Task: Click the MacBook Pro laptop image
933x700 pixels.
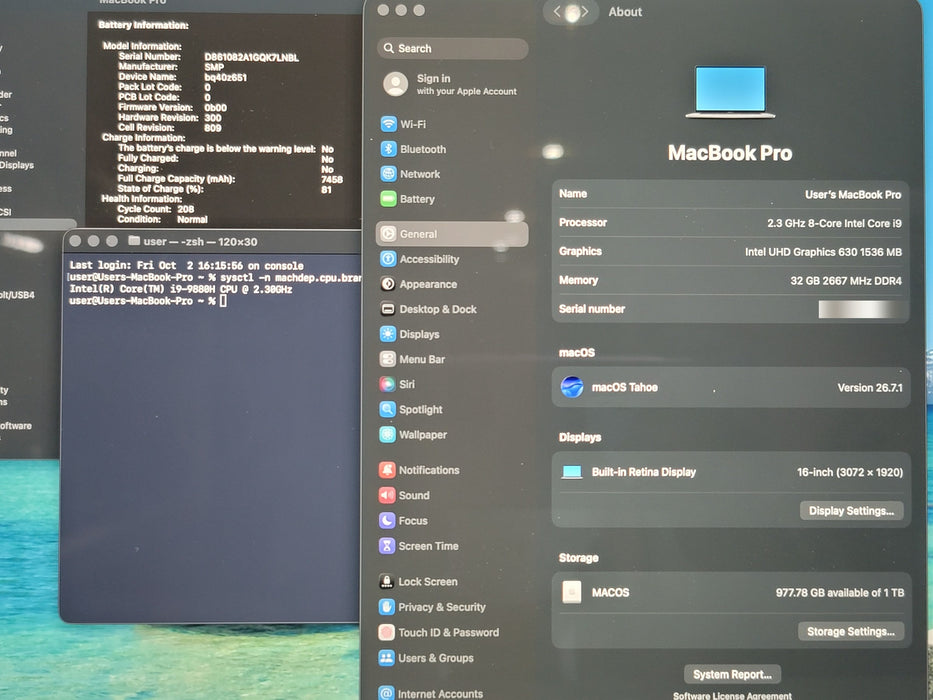Action: (730, 92)
